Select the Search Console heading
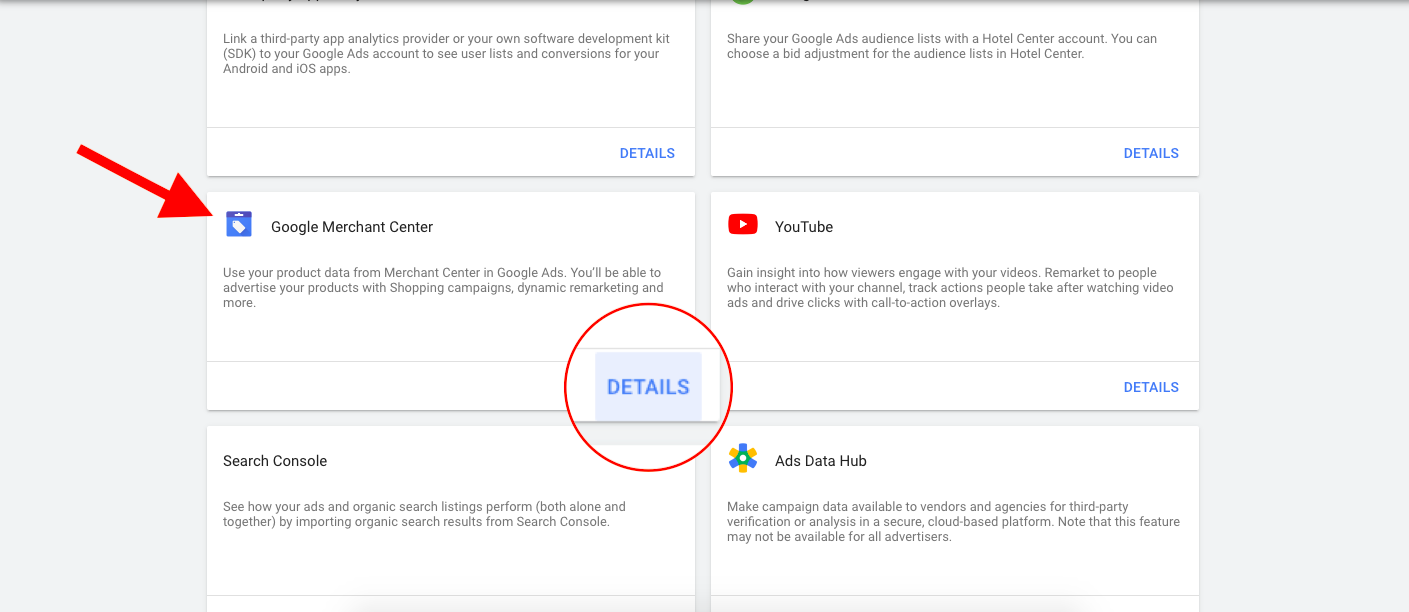This screenshot has width=1409, height=612. [x=275, y=461]
